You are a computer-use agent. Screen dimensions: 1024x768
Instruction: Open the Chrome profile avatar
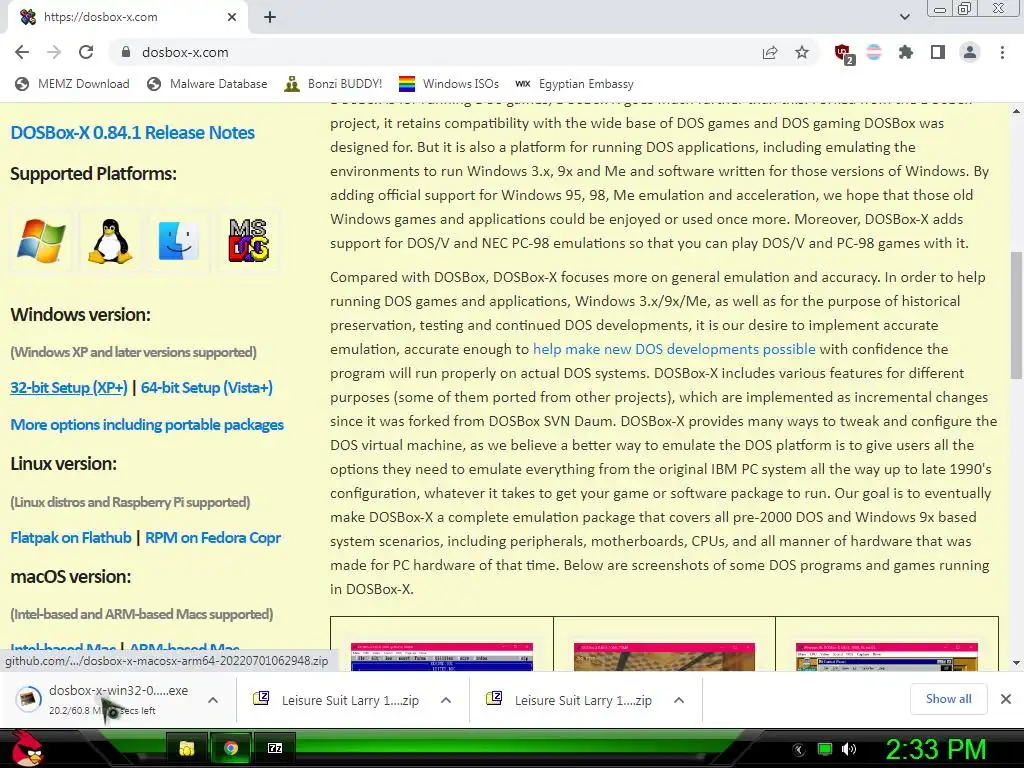pos(970,52)
